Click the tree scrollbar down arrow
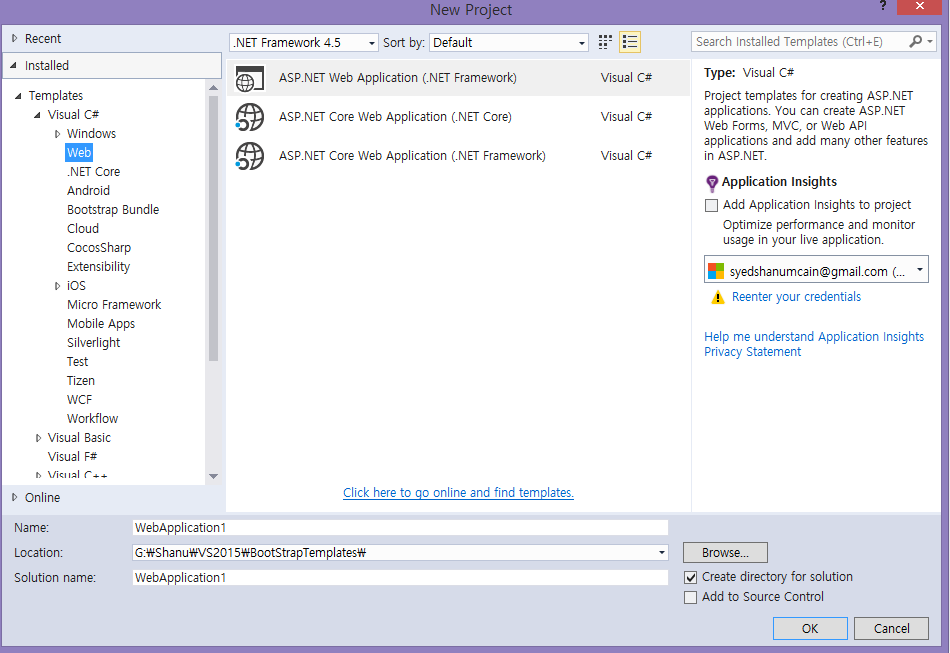950x653 pixels. click(x=213, y=477)
